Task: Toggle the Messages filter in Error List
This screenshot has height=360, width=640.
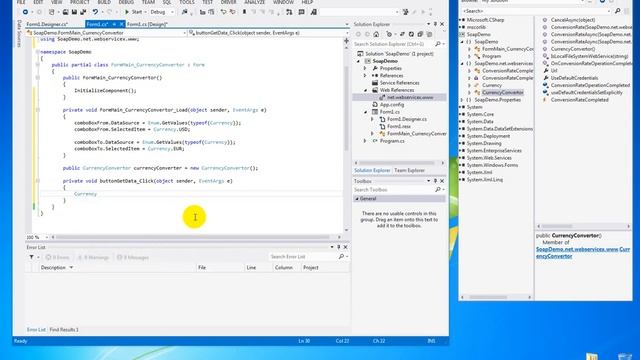Action: pyautogui.click(x=133, y=257)
